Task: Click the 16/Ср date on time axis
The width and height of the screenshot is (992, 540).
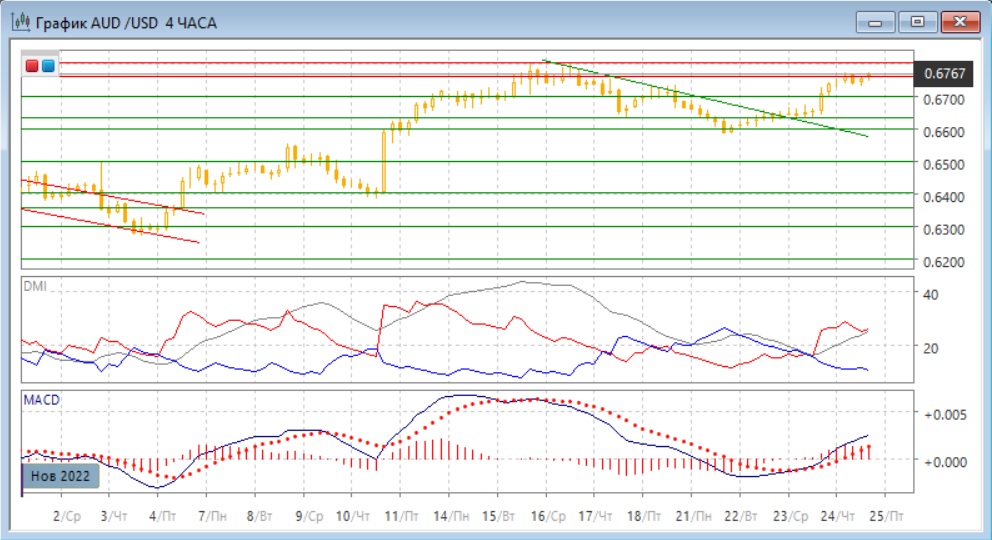Action: pyautogui.click(x=546, y=516)
